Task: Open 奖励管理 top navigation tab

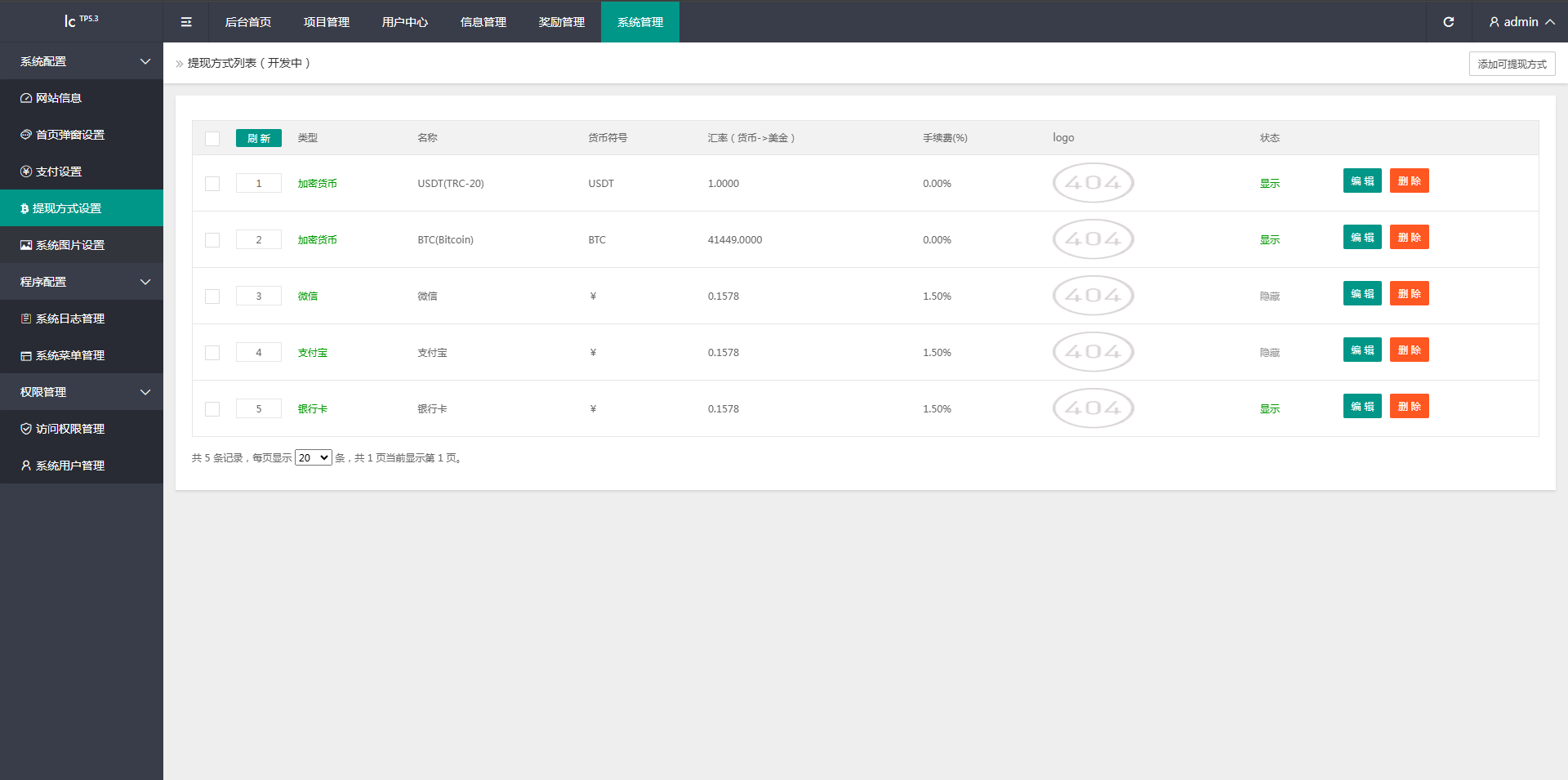Action: click(561, 22)
